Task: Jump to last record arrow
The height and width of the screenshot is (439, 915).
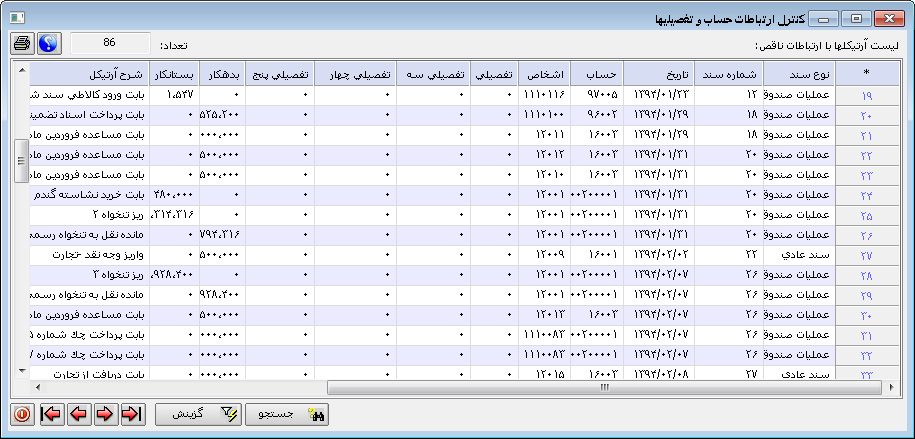Action: [x=130, y=413]
